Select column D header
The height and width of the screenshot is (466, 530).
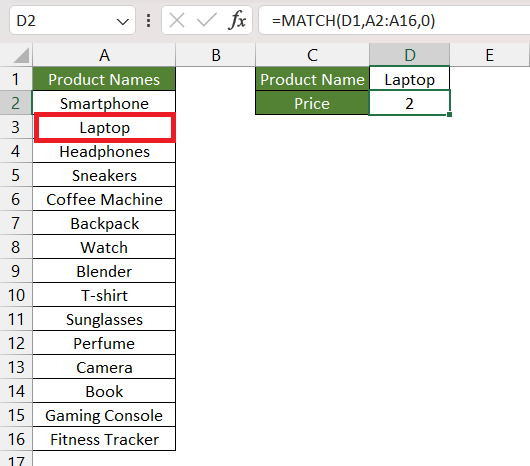click(x=409, y=55)
